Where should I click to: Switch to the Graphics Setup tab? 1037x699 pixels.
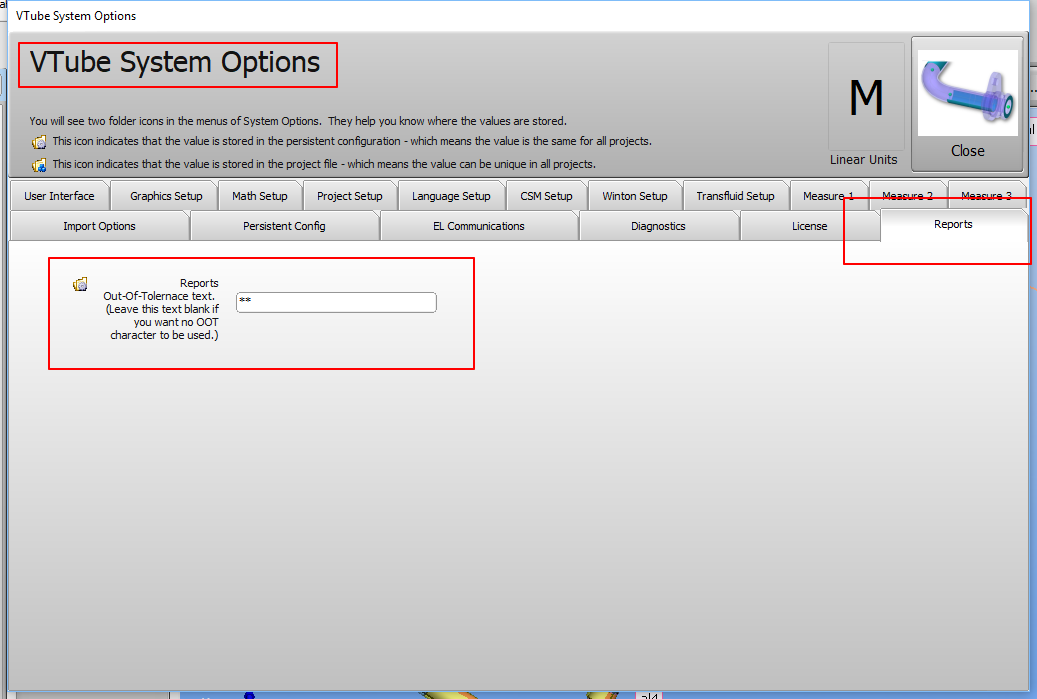pyautogui.click(x=166, y=196)
